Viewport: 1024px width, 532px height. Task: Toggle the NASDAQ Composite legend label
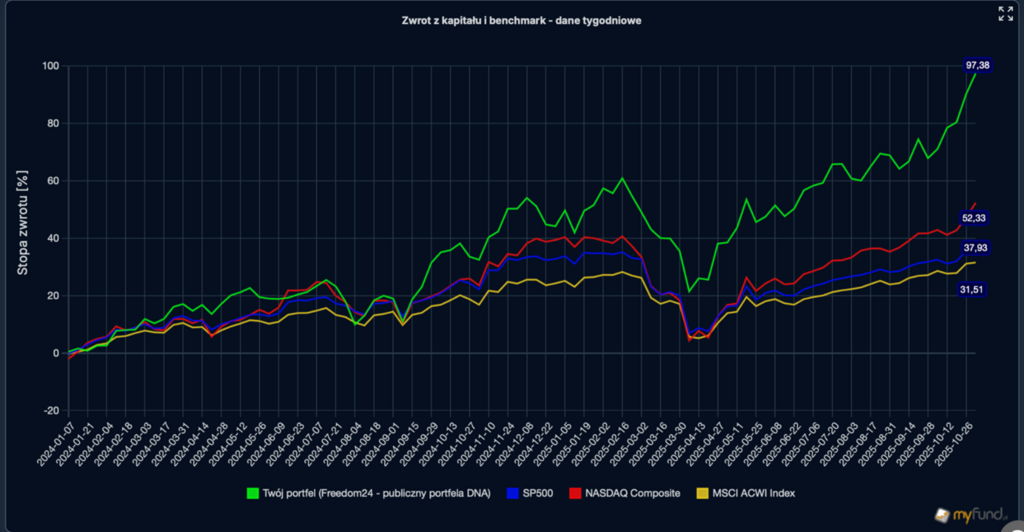632,493
